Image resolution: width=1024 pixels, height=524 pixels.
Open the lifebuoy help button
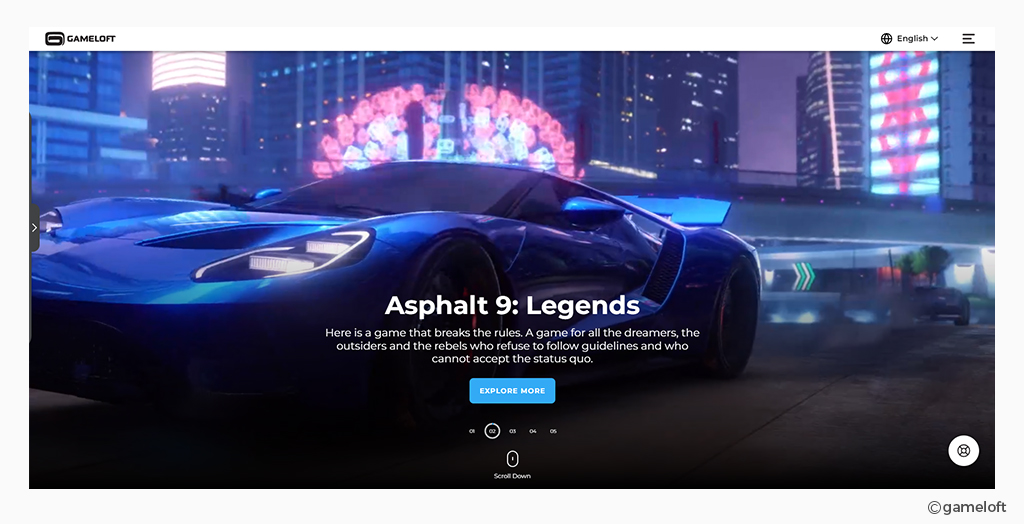(x=963, y=450)
